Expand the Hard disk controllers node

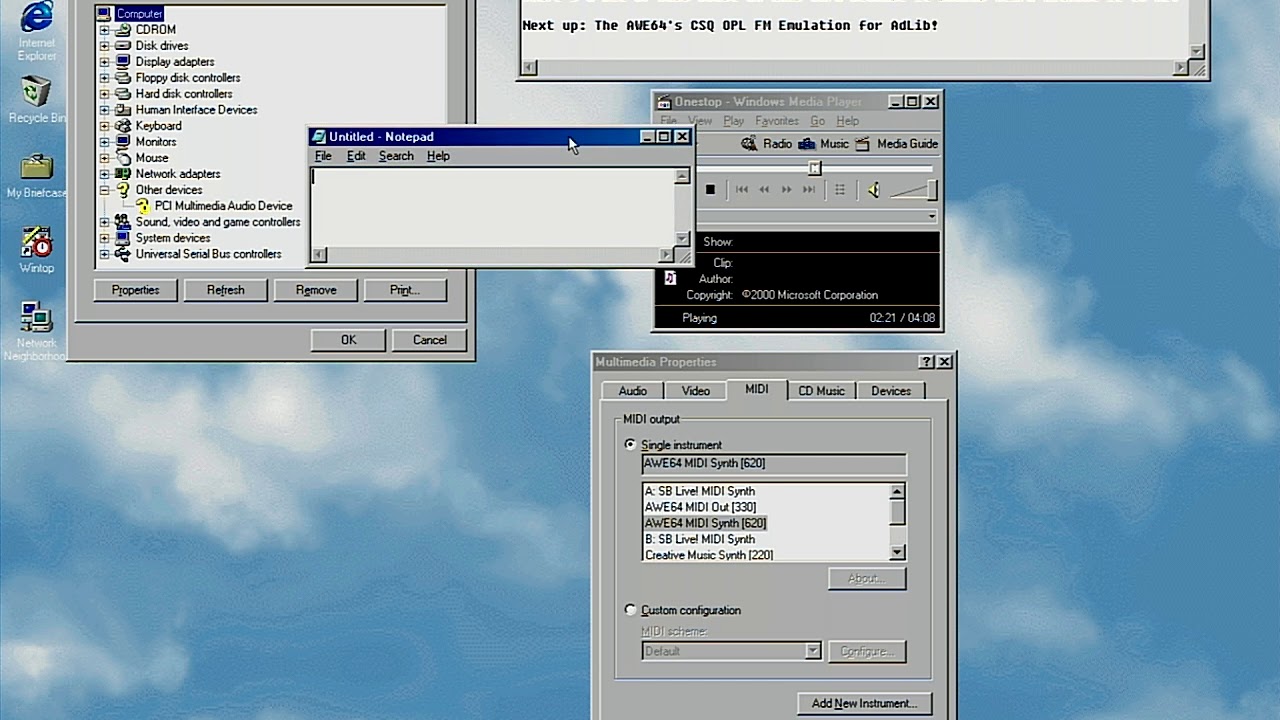pyautogui.click(x=104, y=94)
